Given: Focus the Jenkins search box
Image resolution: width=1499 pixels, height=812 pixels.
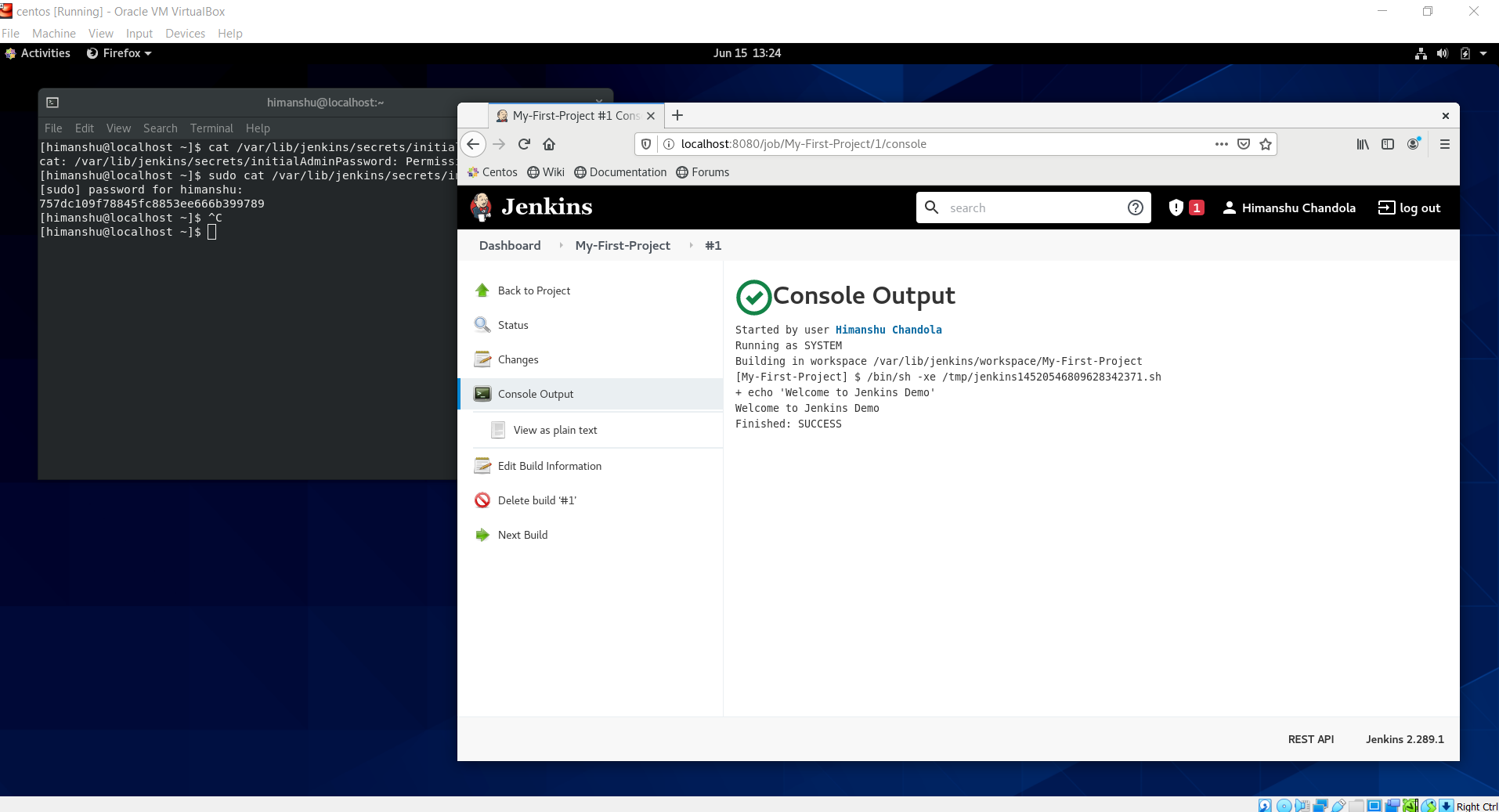Looking at the screenshot, I should [1034, 208].
